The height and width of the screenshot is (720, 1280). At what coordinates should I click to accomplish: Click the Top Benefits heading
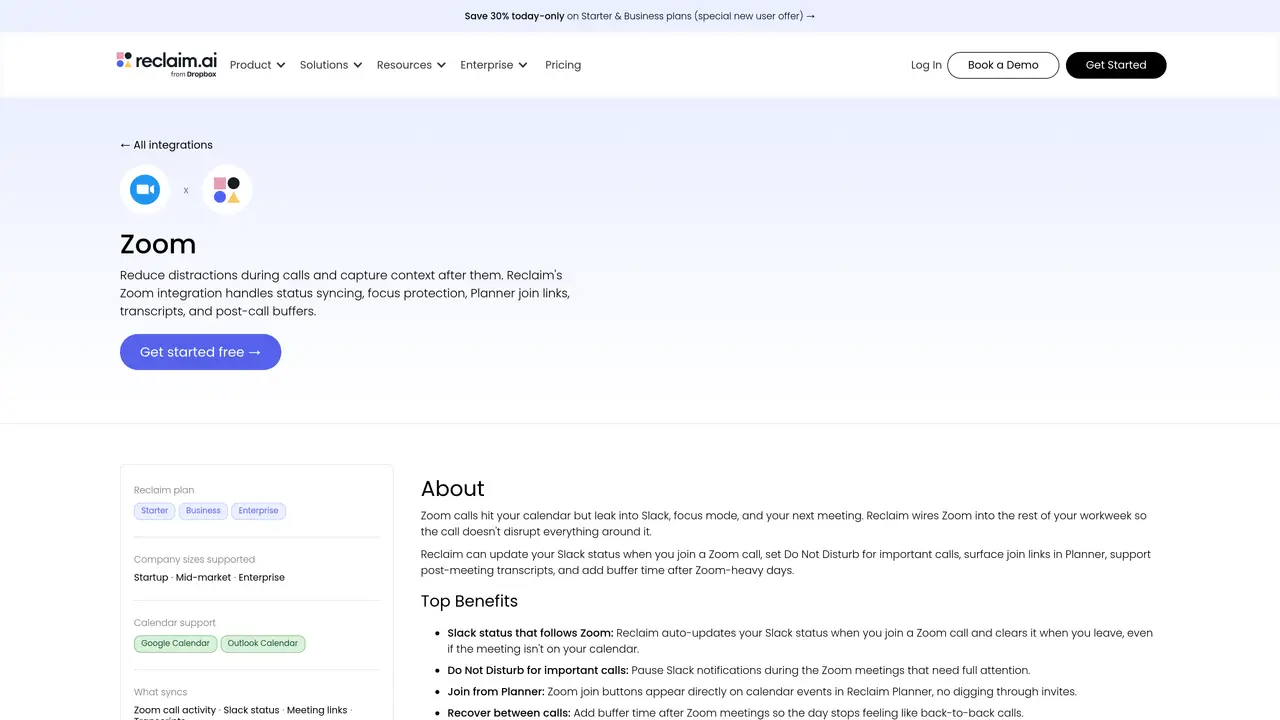click(469, 601)
